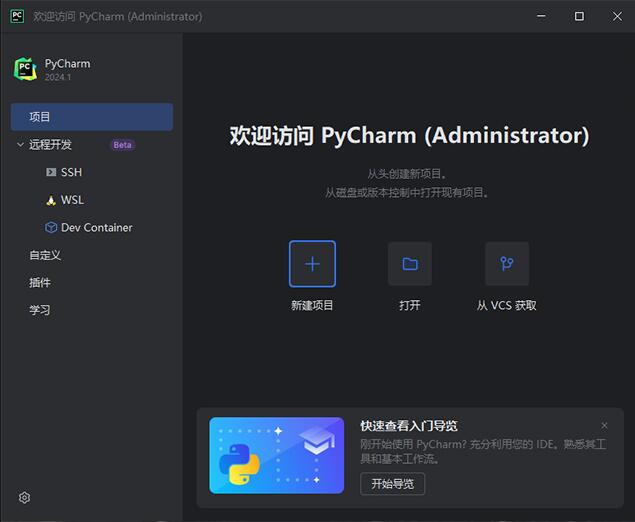The image size is (635, 522).
Task: Click the Dev Container cube icon
Action: [51, 227]
